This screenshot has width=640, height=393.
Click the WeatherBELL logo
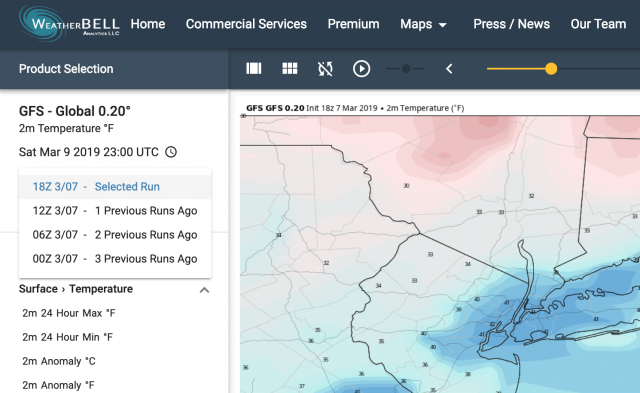point(69,24)
